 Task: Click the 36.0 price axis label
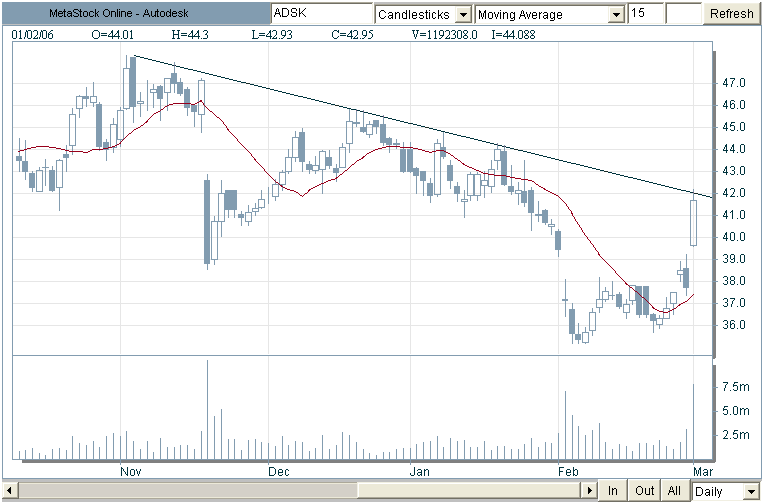tap(734, 325)
